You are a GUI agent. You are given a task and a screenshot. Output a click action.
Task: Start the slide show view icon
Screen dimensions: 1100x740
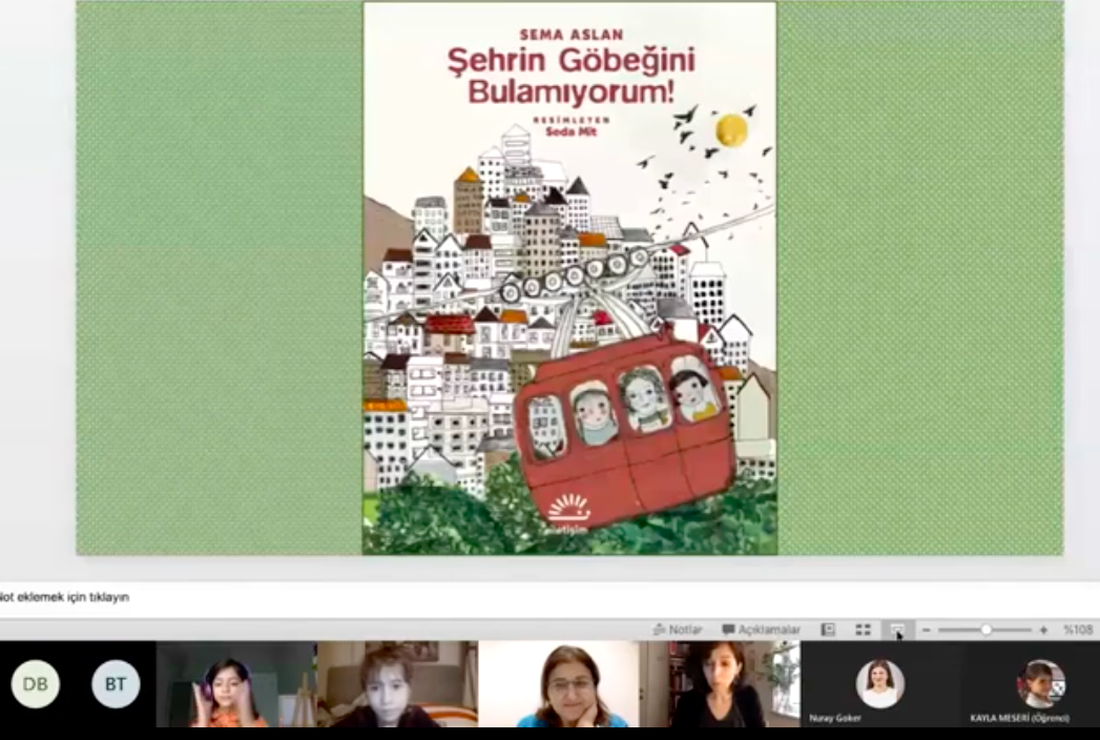pyautogui.click(x=897, y=630)
